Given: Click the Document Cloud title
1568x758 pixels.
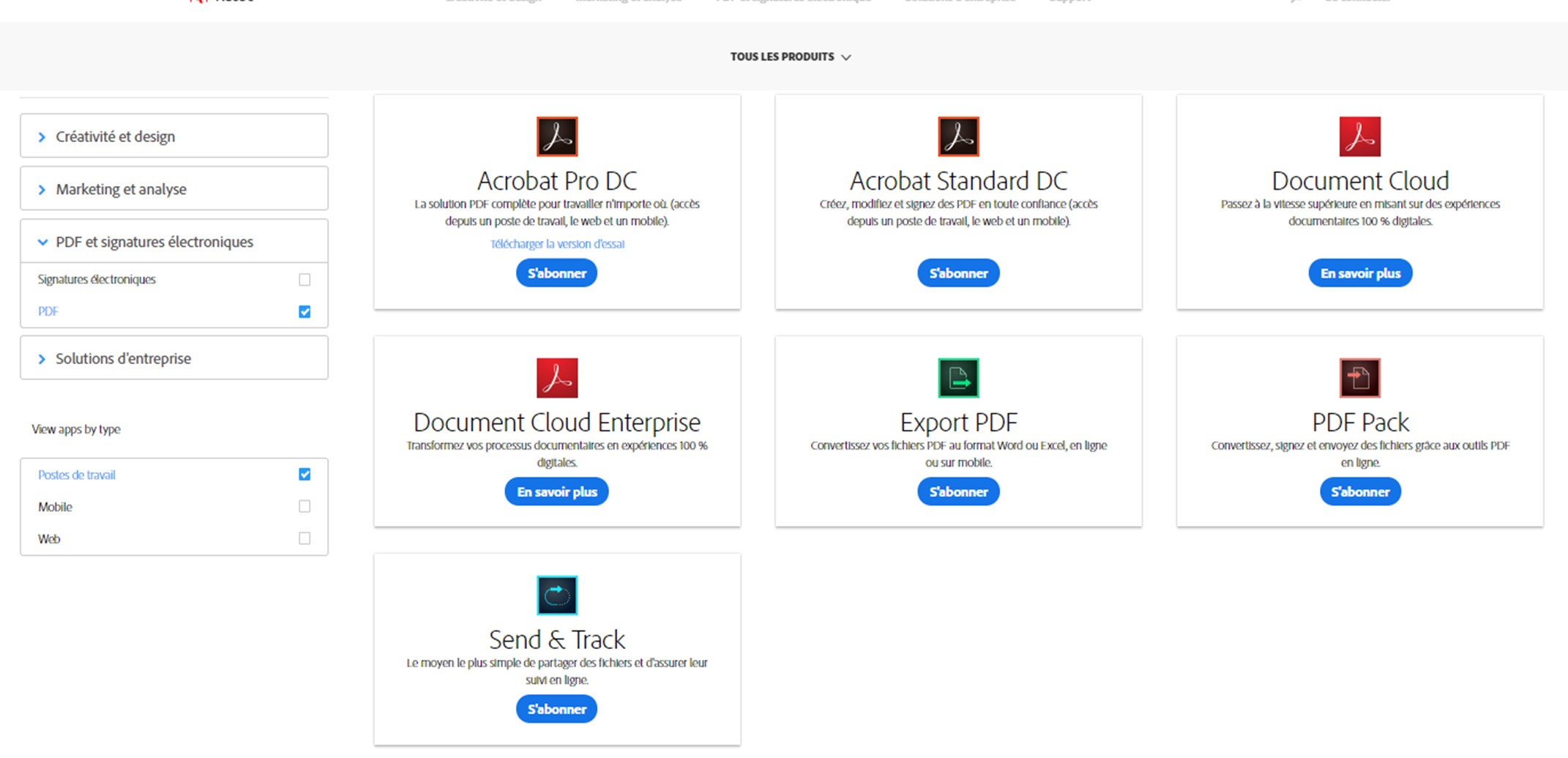Looking at the screenshot, I should pos(1360,180).
